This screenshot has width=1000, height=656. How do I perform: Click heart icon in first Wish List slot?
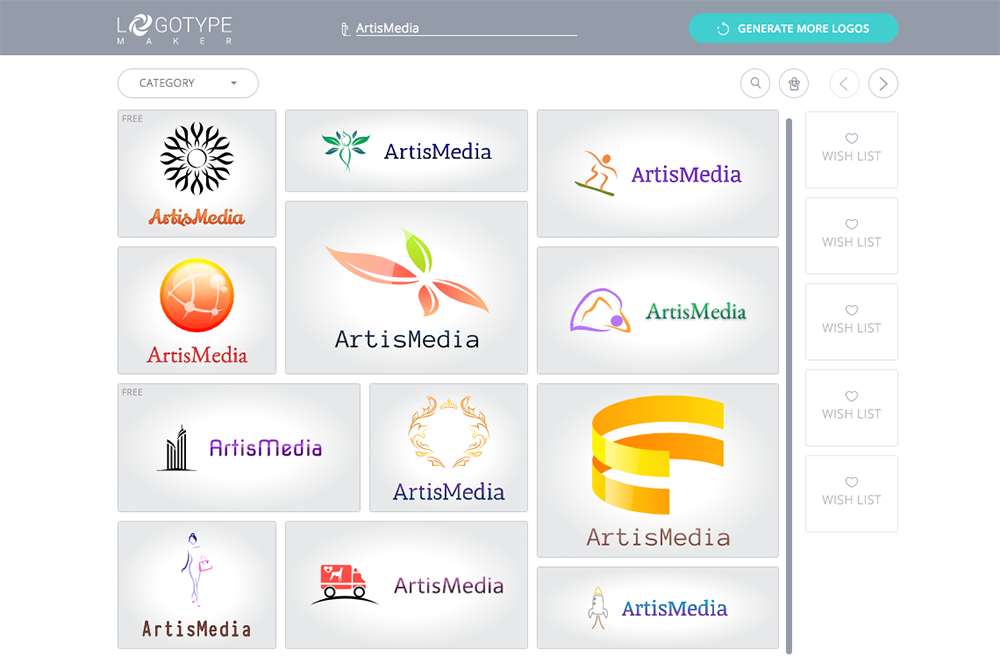click(x=851, y=138)
